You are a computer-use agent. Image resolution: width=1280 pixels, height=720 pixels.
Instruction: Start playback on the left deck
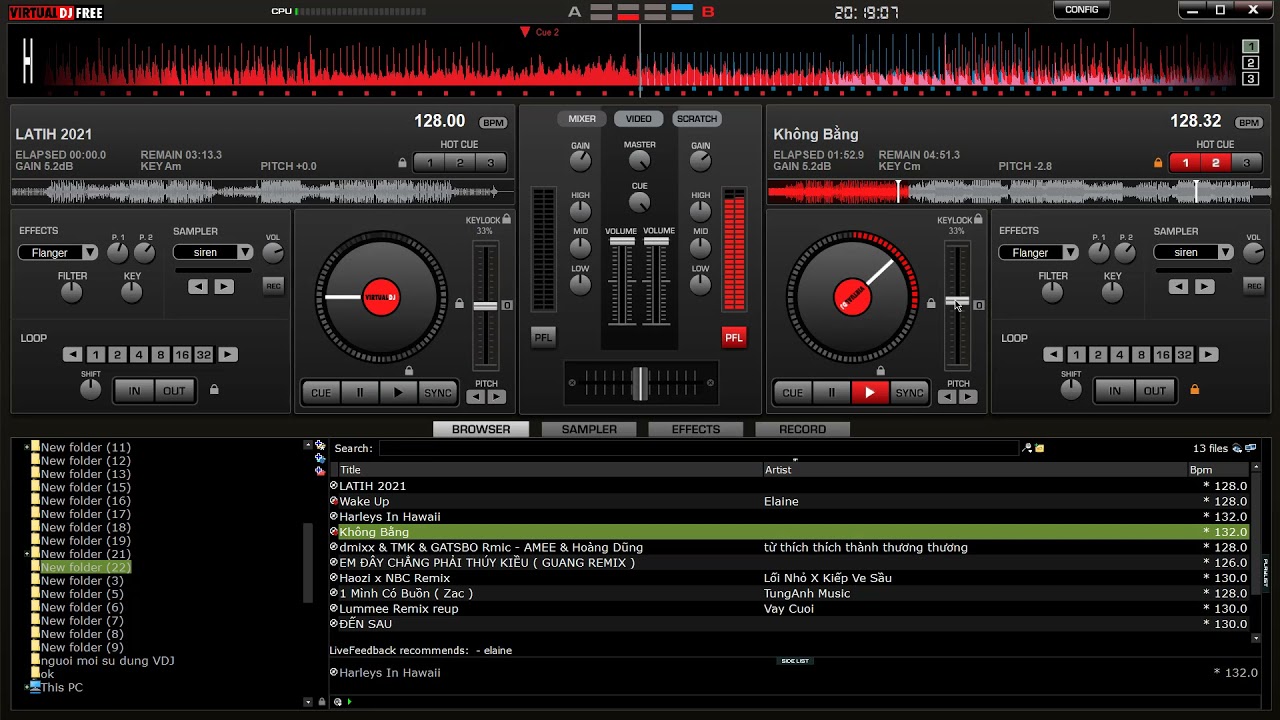pos(398,393)
